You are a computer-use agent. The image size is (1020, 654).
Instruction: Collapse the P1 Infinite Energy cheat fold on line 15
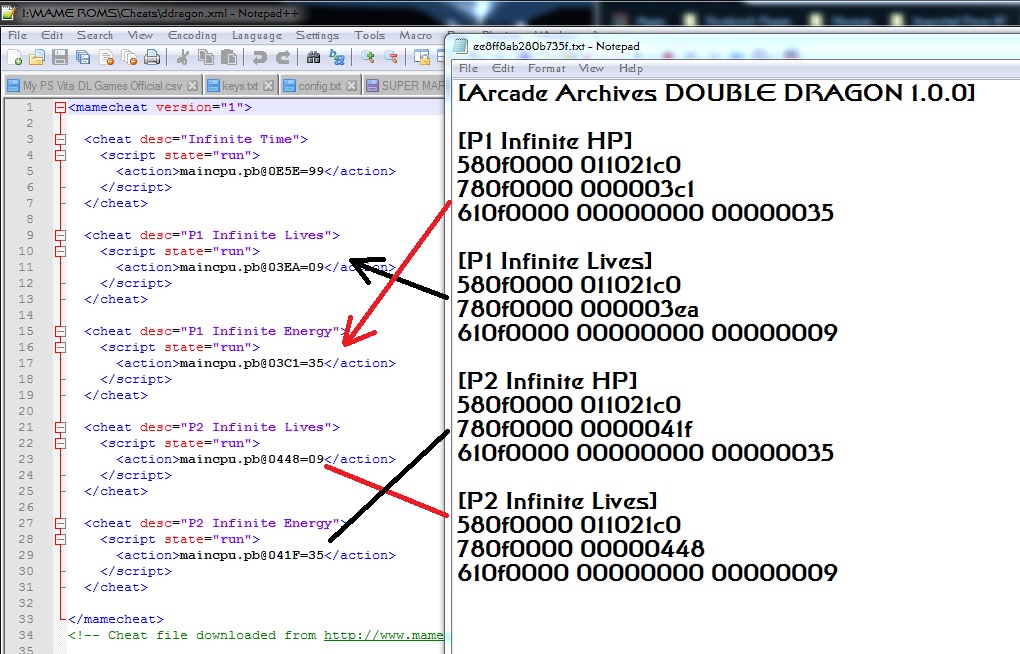point(60,331)
